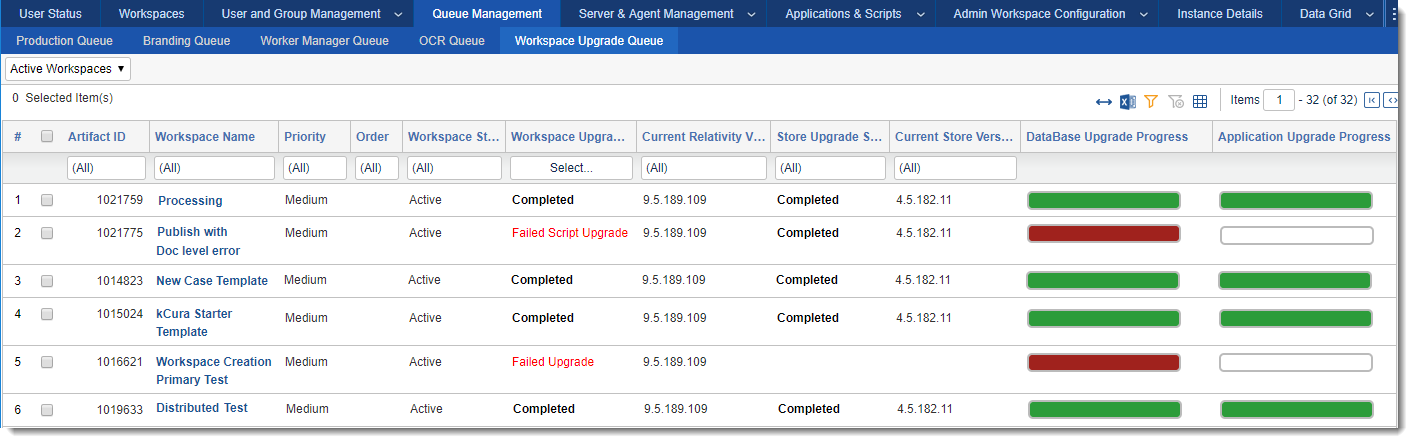The height and width of the screenshot is (443, 1413).
Task: Switch to the Production Queue subtab
Action: [x=64, y=41]
